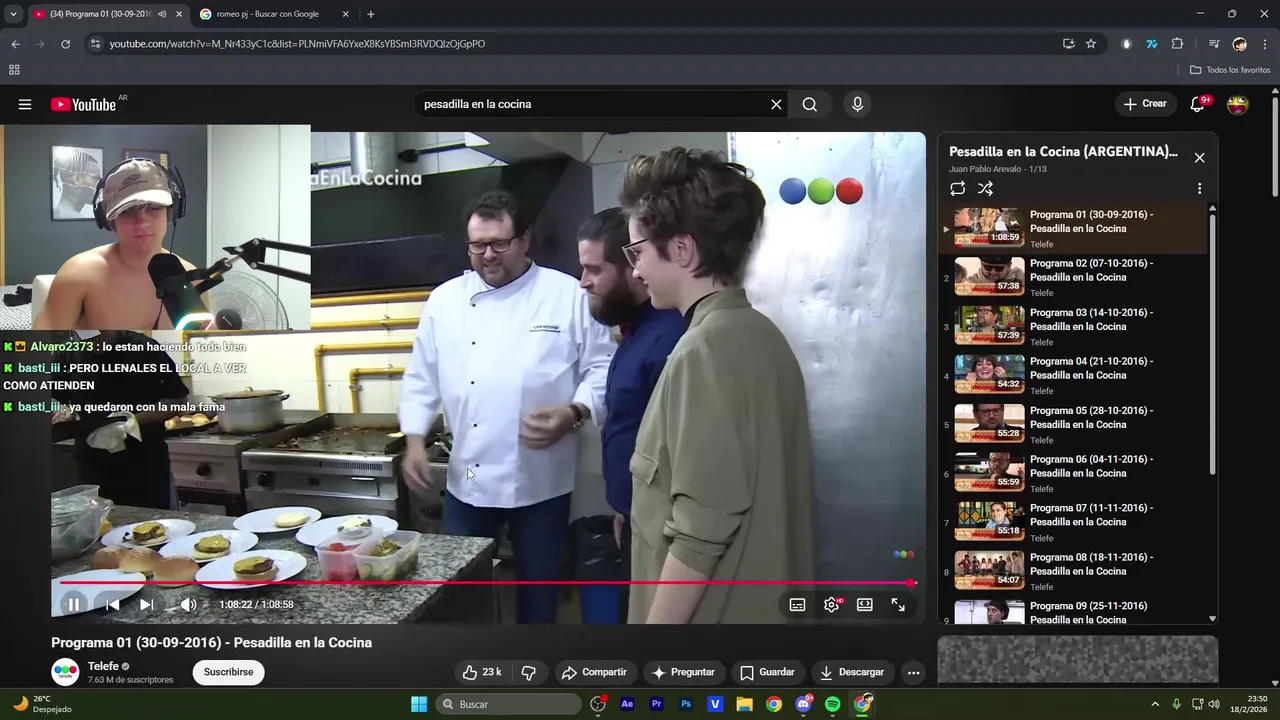Go to the YouTube home logo

84,104
